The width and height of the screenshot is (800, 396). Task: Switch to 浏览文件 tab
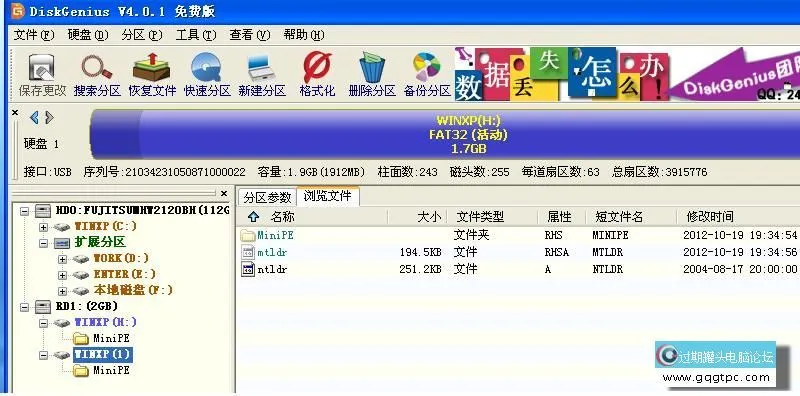pyautogui.click(x=328, y=196)
